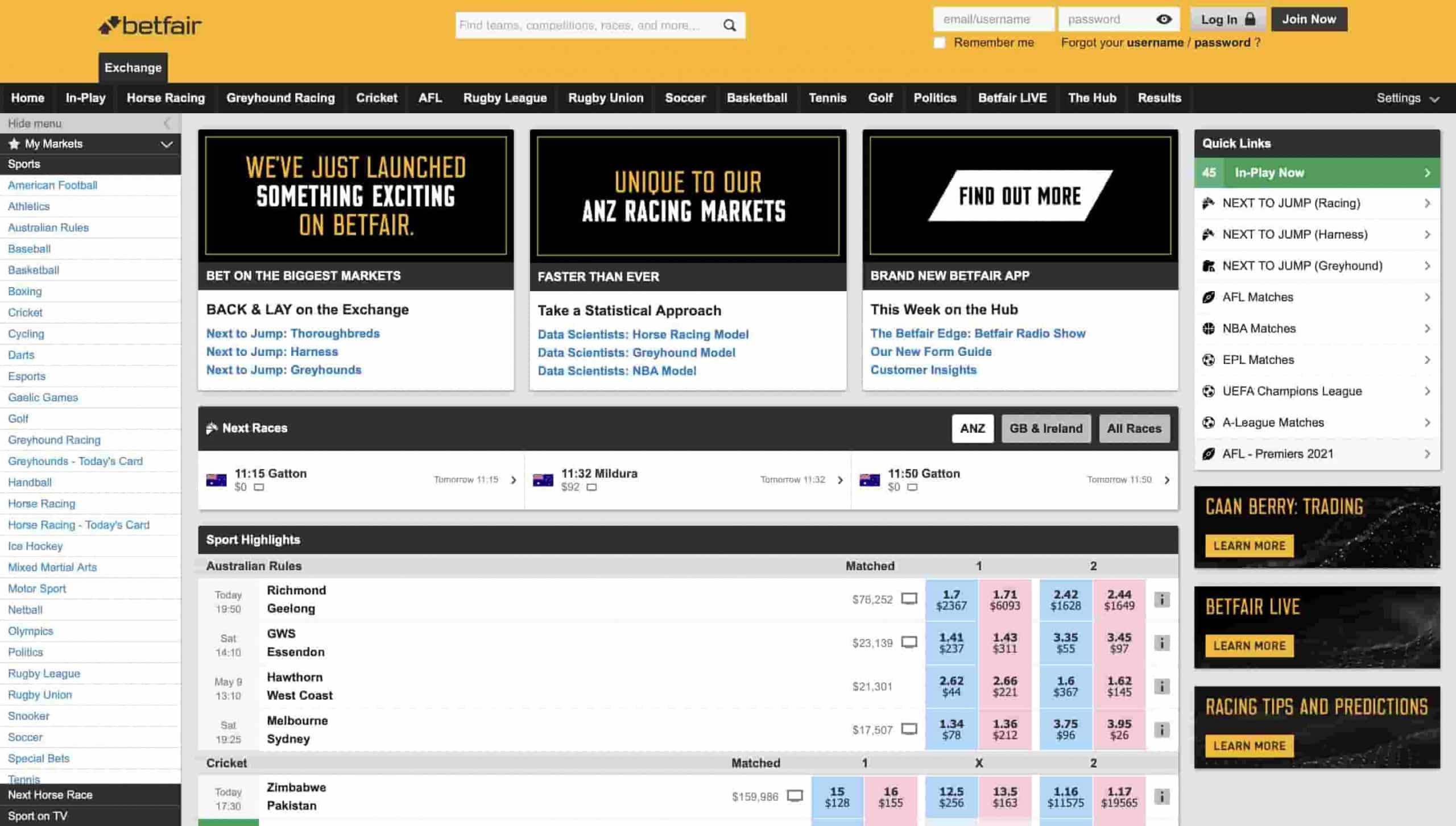Click basketball icon beside NBA Matches

point(1208,329)
